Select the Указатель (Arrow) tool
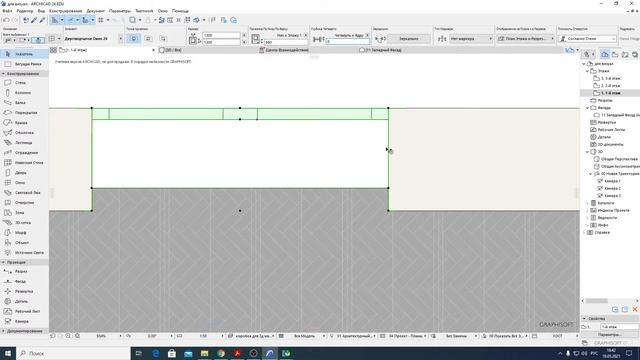 [x=24, y=54]
